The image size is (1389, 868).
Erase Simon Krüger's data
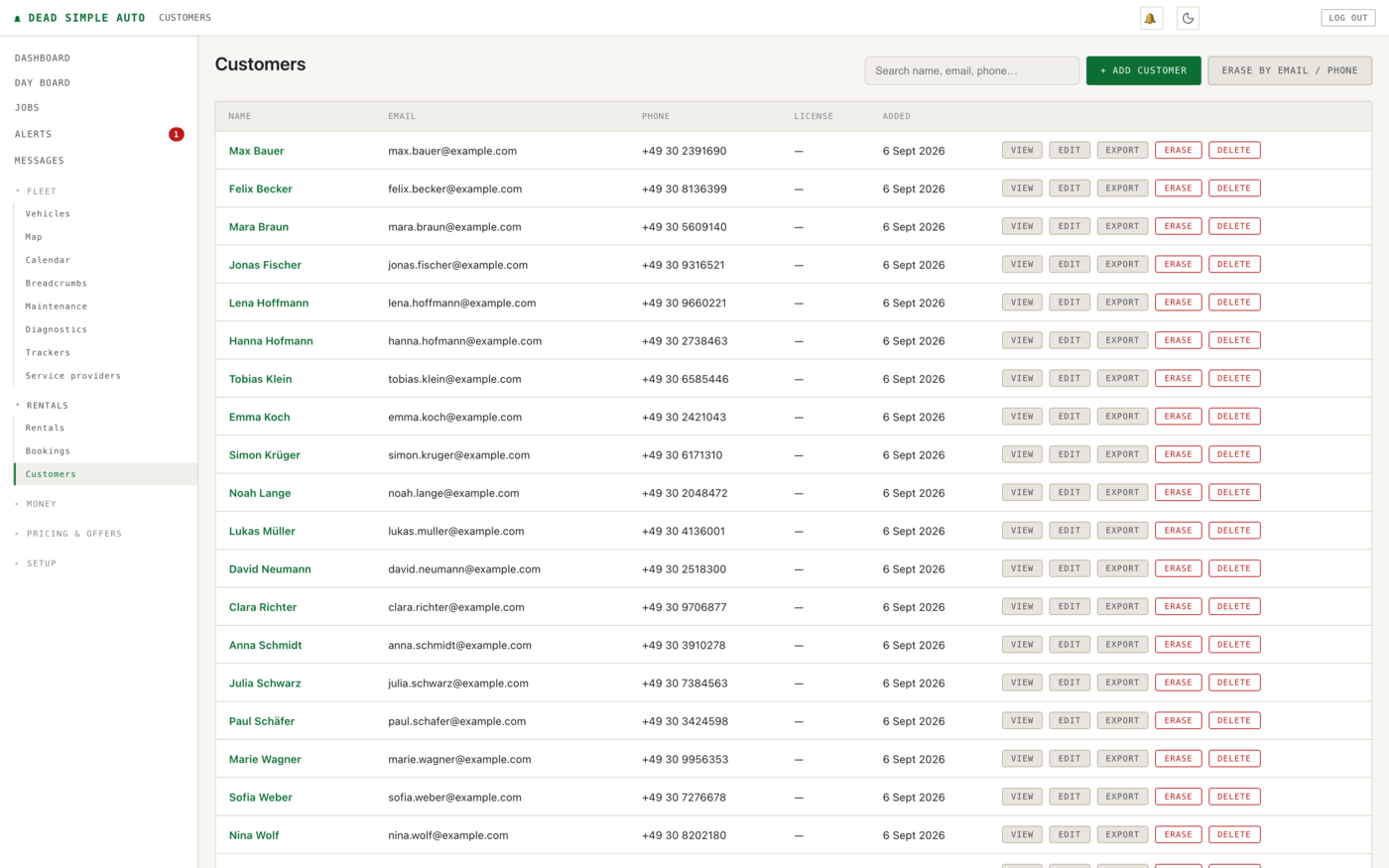1179,454
